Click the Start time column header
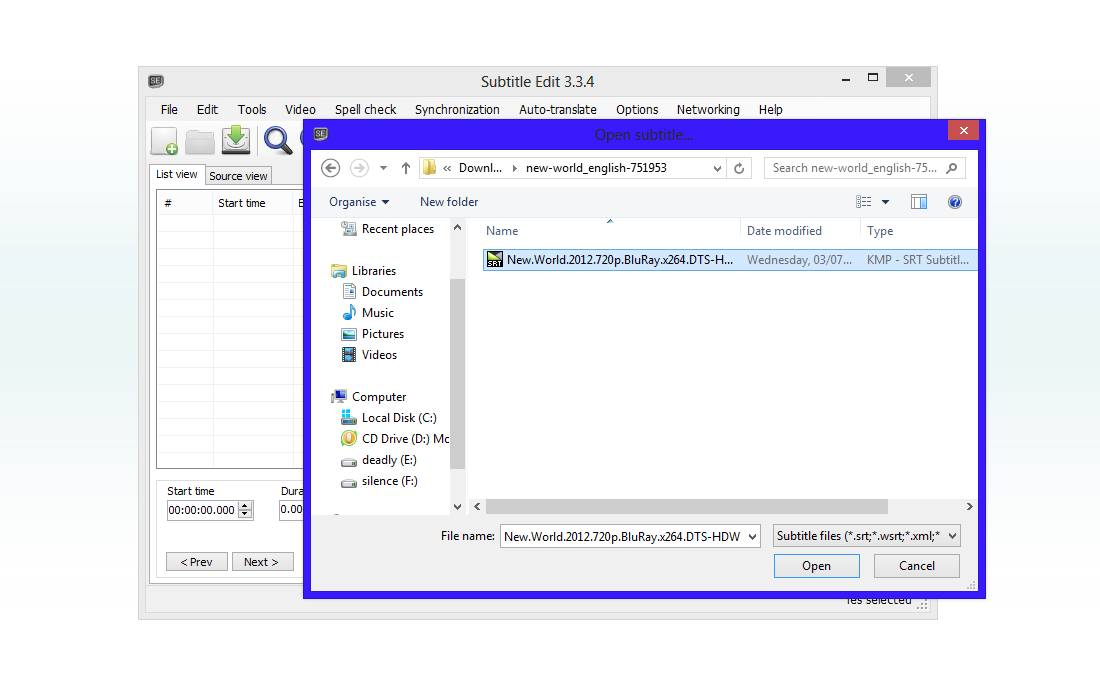This screenshot has width=1100, height=676. point(241,203)
